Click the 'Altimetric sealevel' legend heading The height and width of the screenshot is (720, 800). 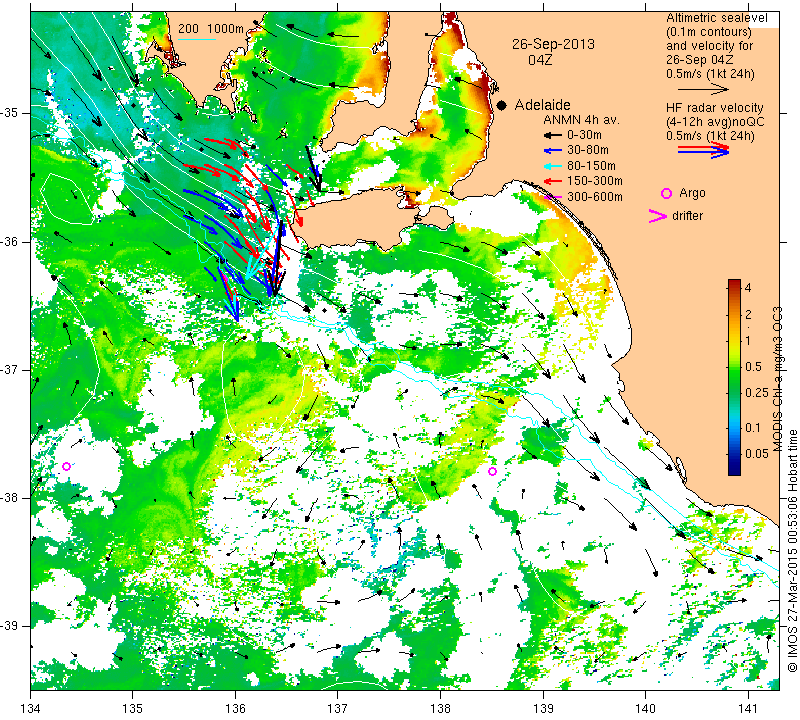coord(716,18)
